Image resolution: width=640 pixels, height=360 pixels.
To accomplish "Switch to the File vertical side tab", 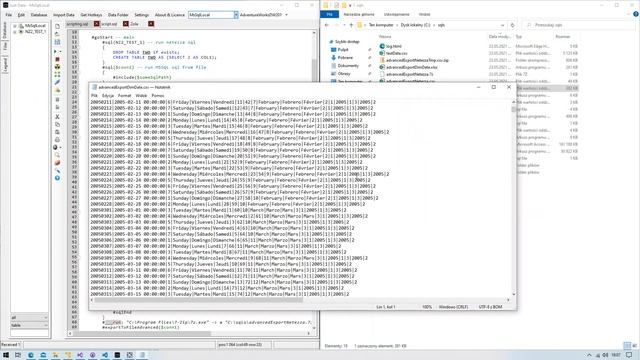I will (x=5, y=47).
